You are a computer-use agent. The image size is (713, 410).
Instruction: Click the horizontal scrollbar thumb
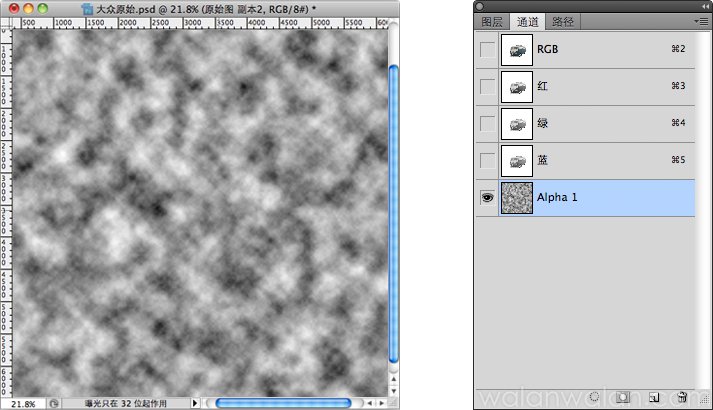(x=283, y=403)
